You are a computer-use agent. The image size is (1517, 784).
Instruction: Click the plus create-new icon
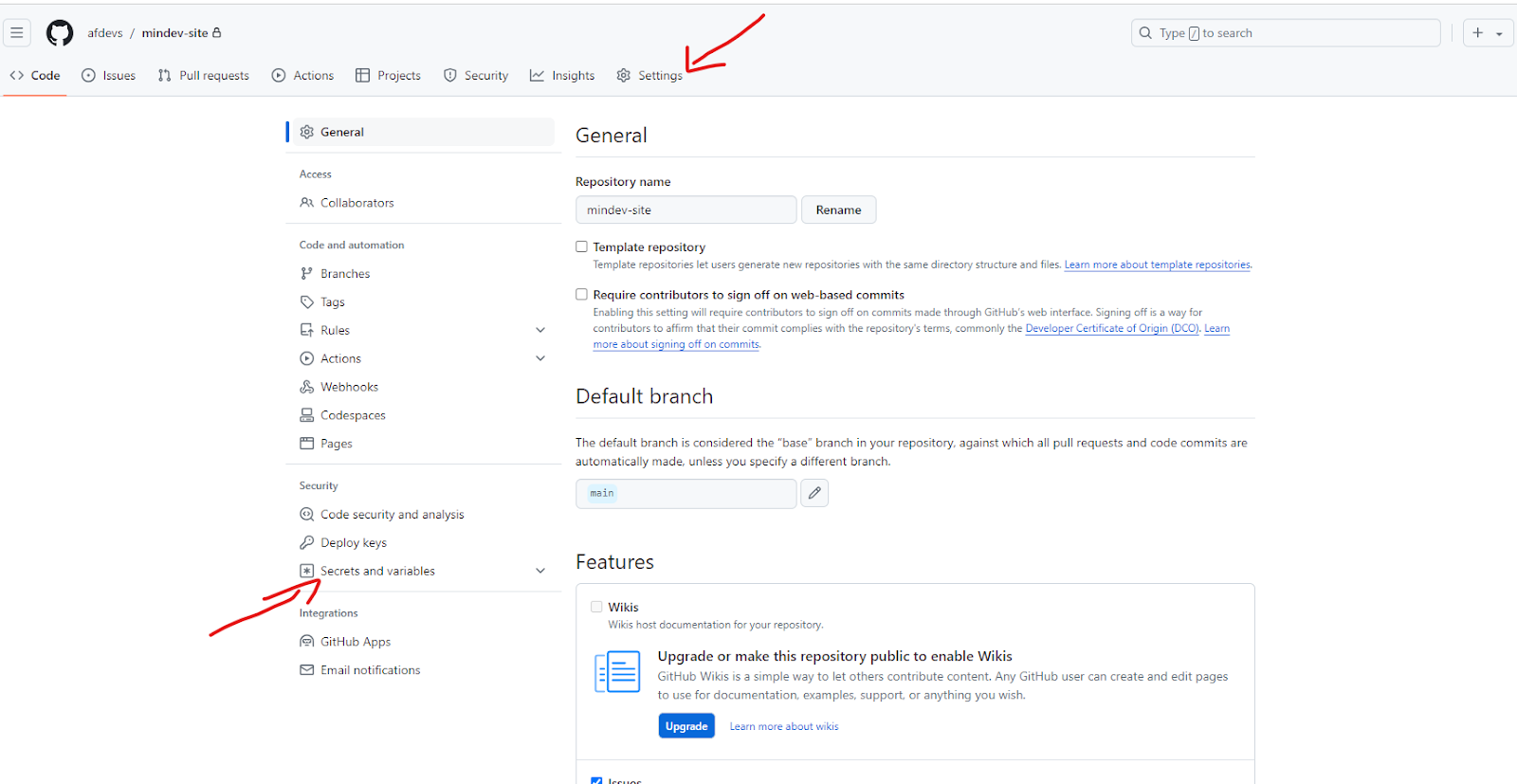(x=1477, y=32)
